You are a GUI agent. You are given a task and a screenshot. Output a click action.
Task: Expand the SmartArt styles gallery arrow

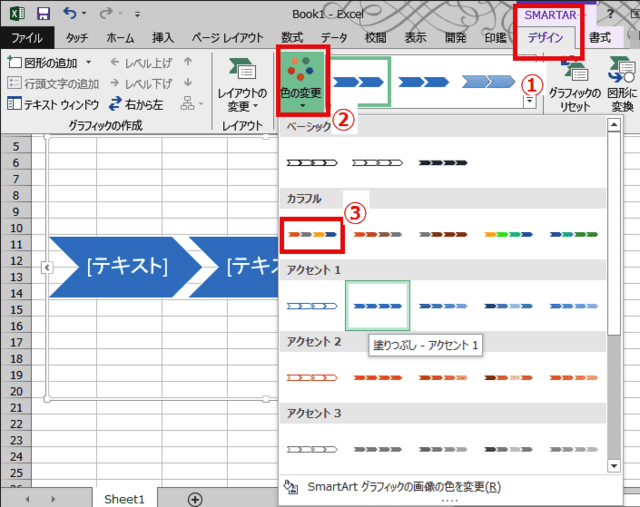(528, 101)
